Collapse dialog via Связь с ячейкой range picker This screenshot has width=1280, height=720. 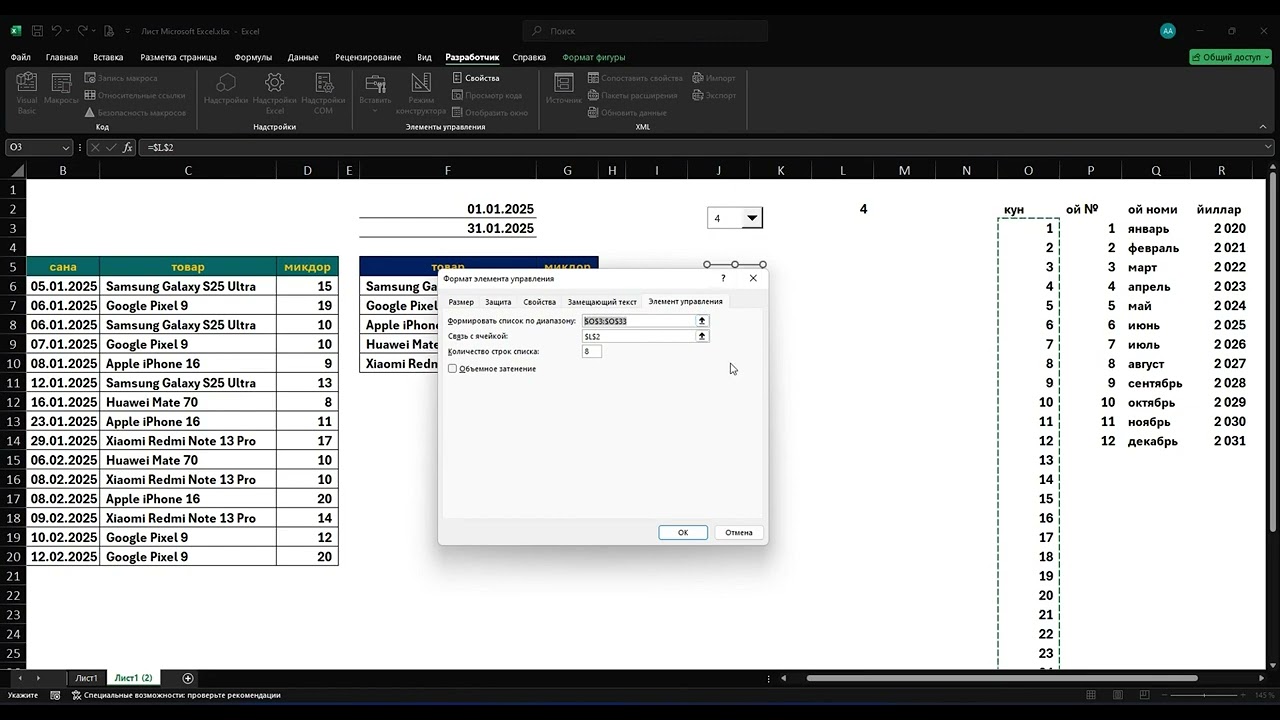point(702,337)
